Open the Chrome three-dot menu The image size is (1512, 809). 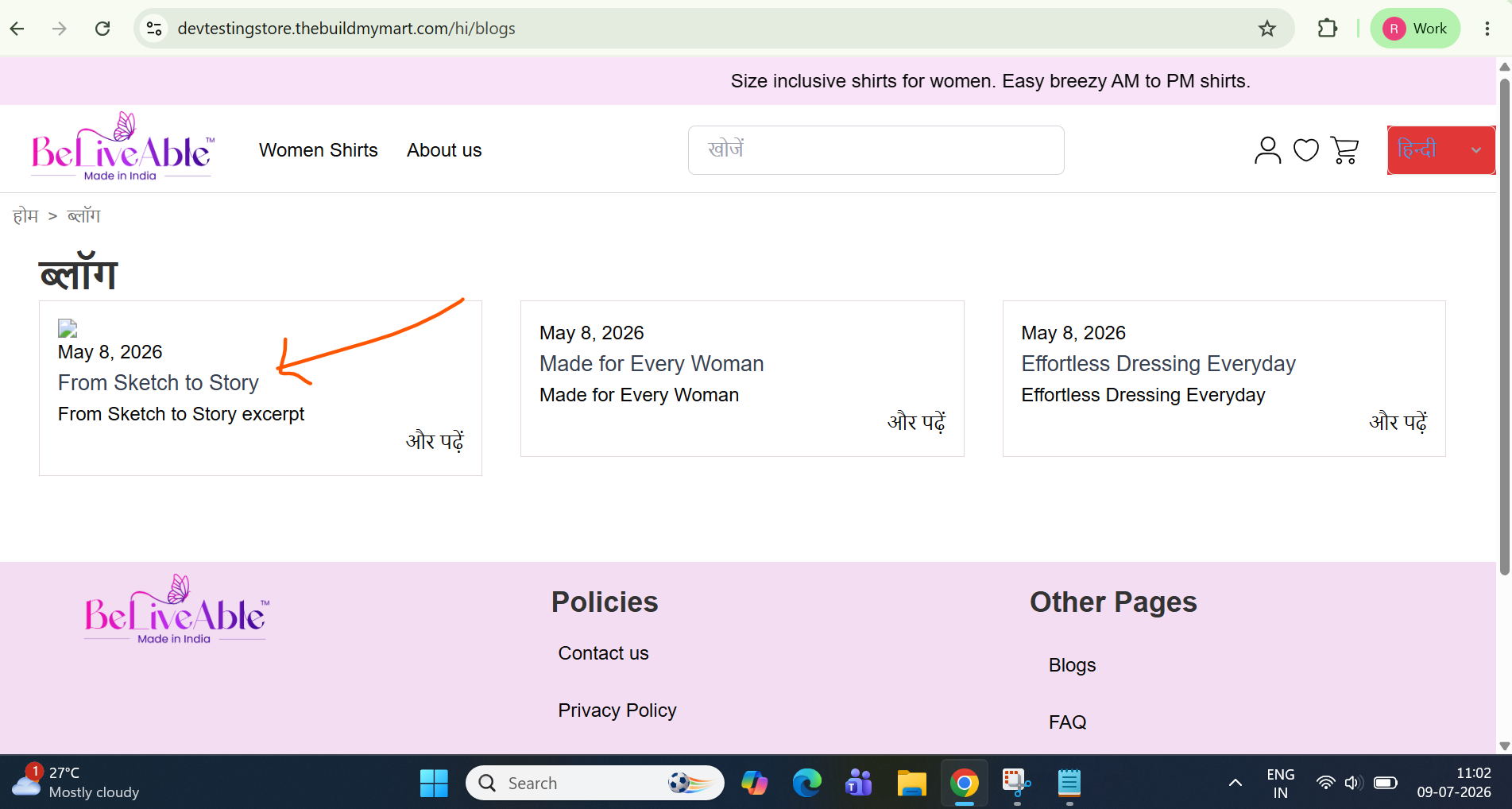click(1487, 29)
